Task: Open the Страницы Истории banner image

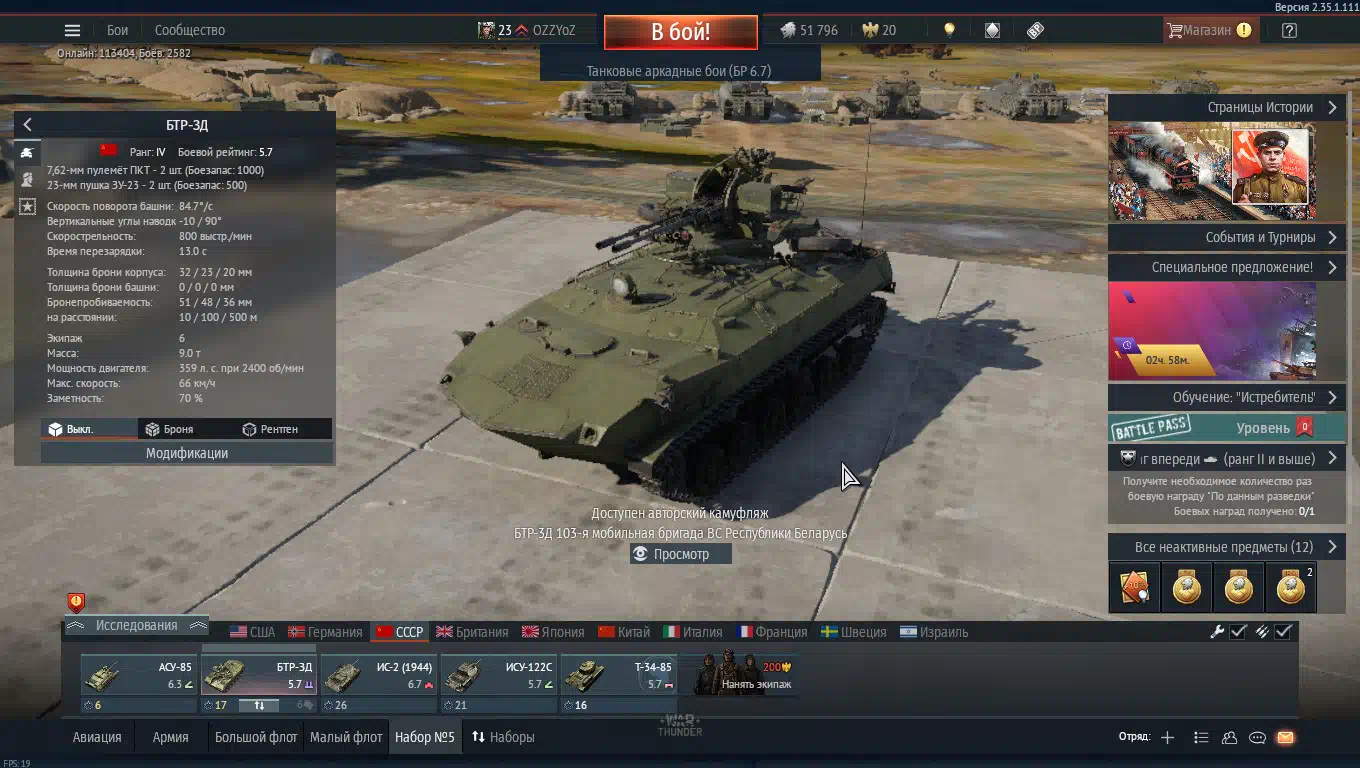Action: [1212, 172]
